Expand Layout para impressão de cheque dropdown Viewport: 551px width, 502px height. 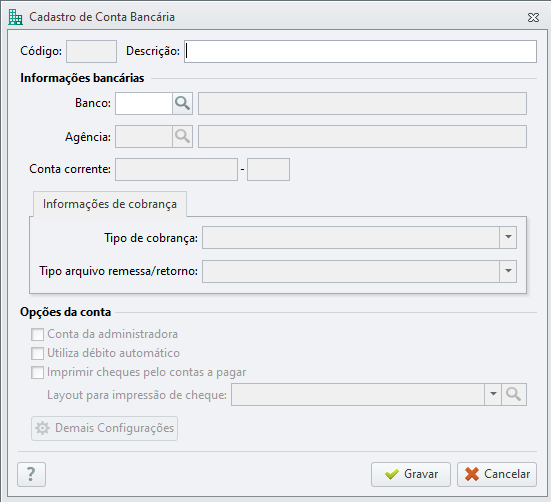(493, 394)
